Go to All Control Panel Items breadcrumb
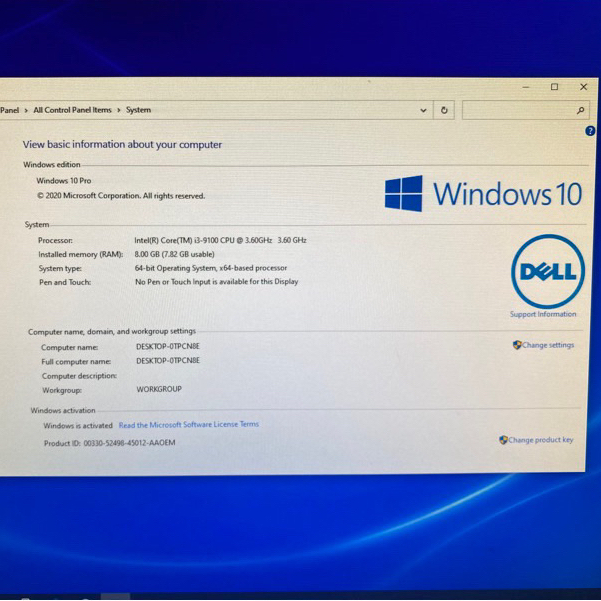This screenshot has width=601, height=601. pos(72,110)
